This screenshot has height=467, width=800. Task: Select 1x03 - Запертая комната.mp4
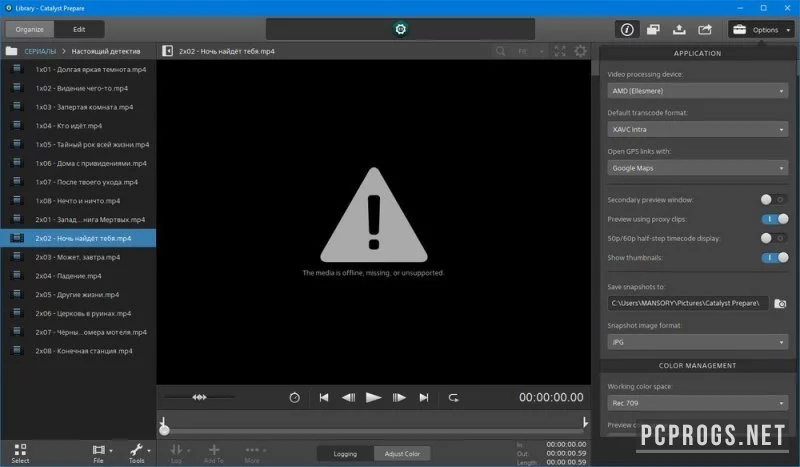click(78, 107)
